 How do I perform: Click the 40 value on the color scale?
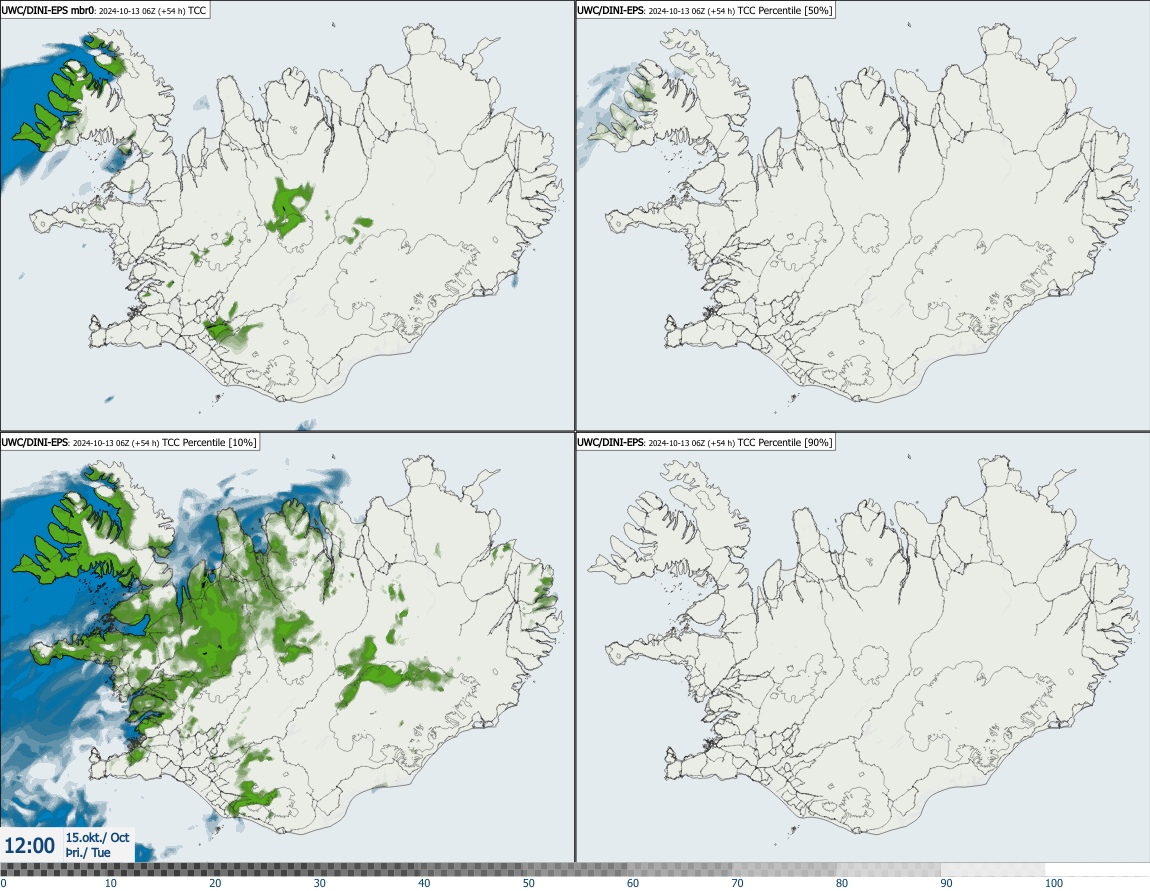point(424,883)
